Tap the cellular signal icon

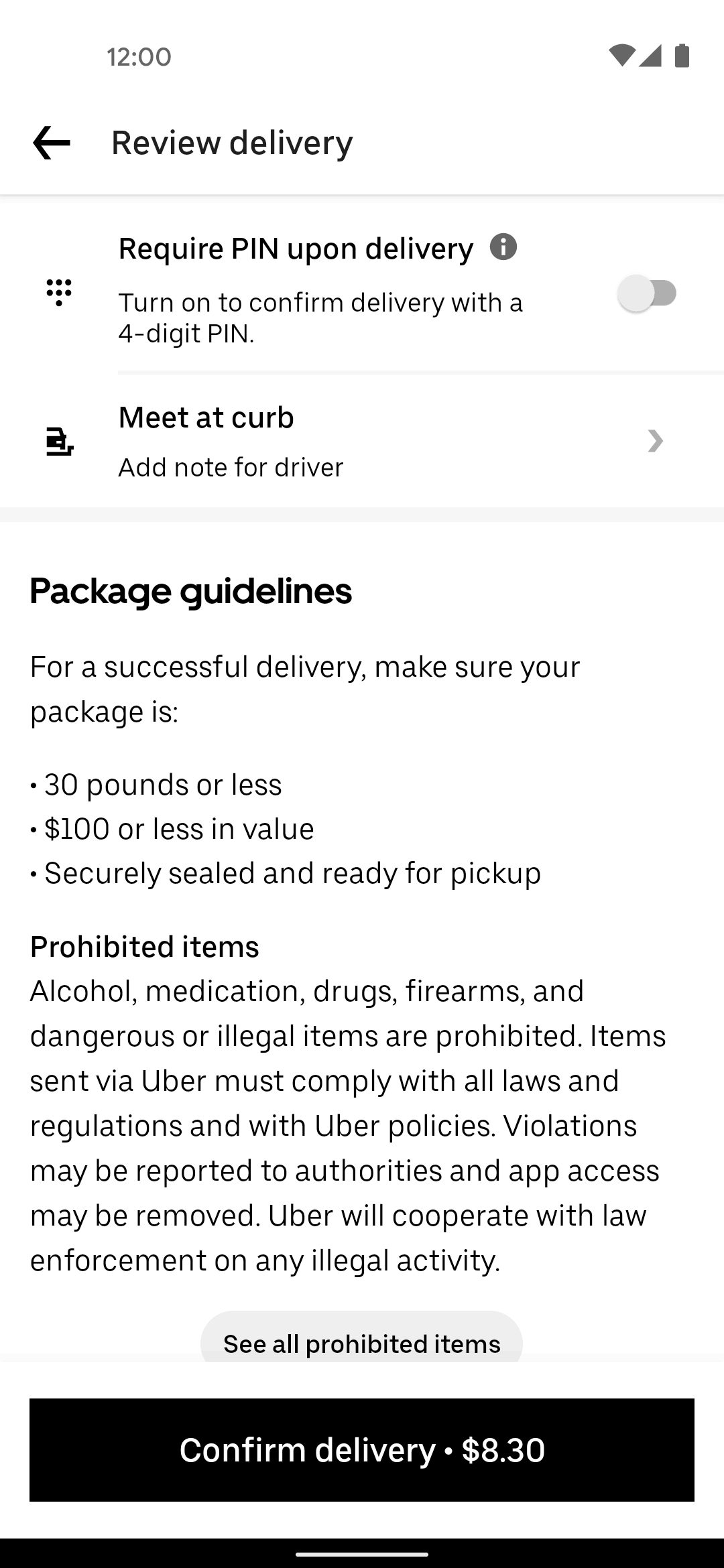650,56
